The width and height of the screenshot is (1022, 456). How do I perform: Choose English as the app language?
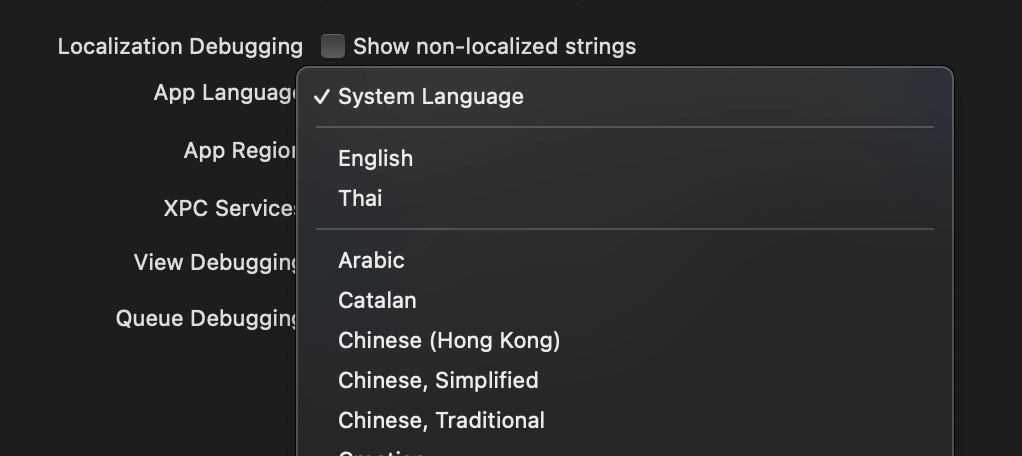pyautogui.click(x=375, y=158)
